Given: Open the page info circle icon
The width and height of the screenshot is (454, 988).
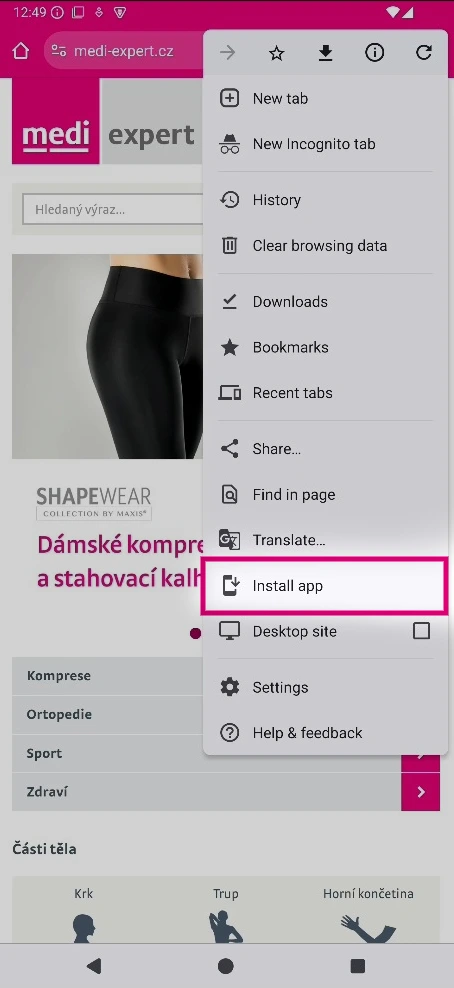Looking at the screenshot, I should pyautogui.click(x=375, y=53).
